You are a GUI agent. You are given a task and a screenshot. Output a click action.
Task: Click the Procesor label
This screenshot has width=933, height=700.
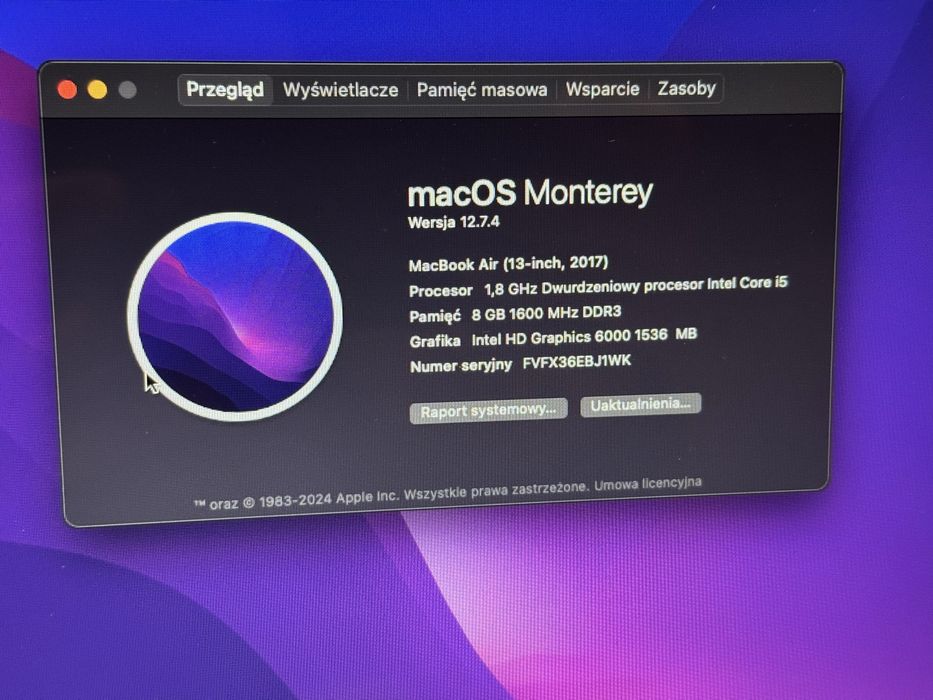coord(441,291)
